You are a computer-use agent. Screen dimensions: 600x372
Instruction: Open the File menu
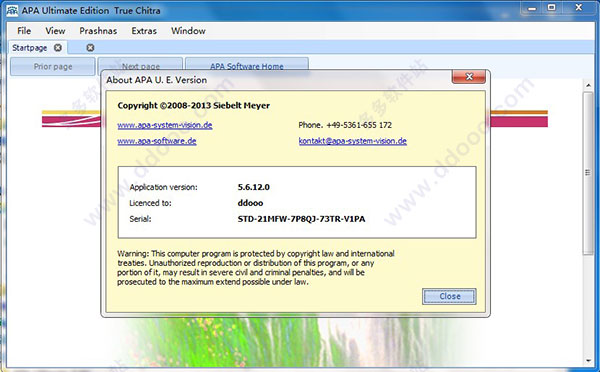tap(24, 31)
